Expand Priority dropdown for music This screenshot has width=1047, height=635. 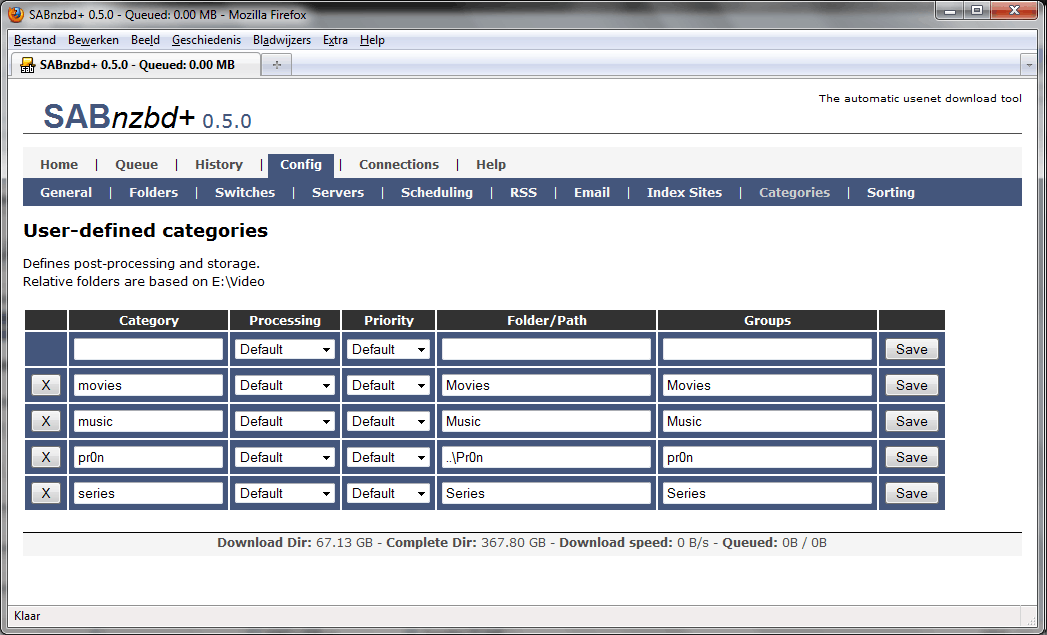(x=388, y=421)
